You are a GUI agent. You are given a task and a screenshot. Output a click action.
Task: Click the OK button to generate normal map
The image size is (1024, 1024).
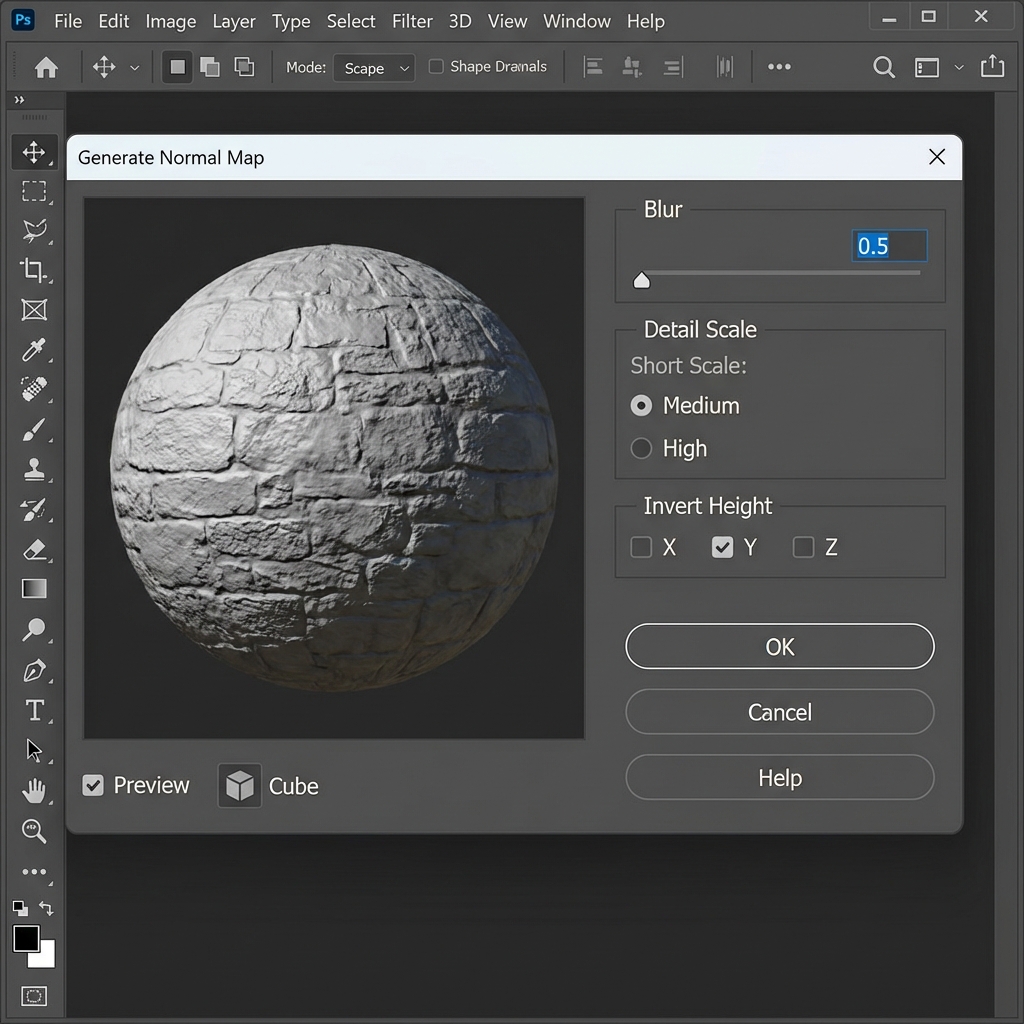pyautogui.click(x=779, y=646)
